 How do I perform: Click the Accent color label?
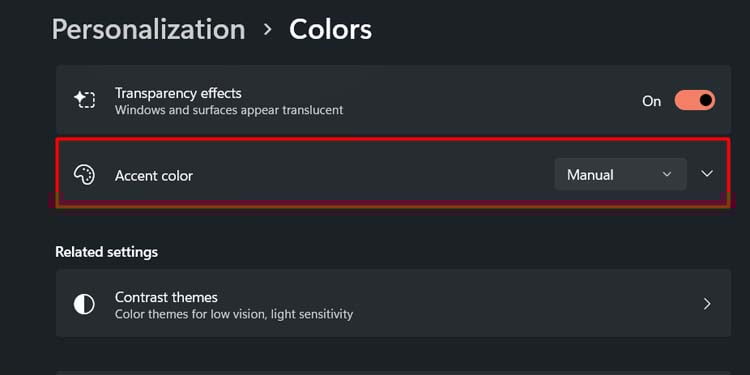pos(154,176)
